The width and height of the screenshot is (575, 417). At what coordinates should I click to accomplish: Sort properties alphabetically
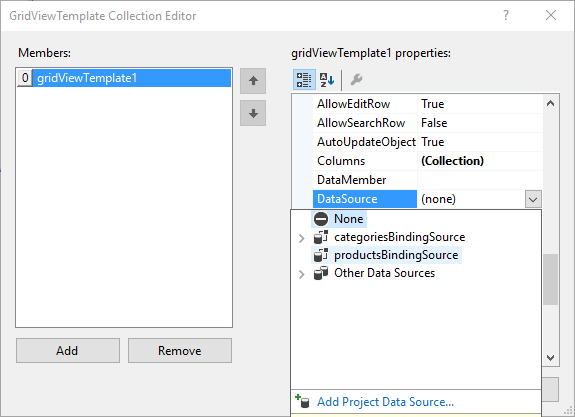[x=327, y=80]
